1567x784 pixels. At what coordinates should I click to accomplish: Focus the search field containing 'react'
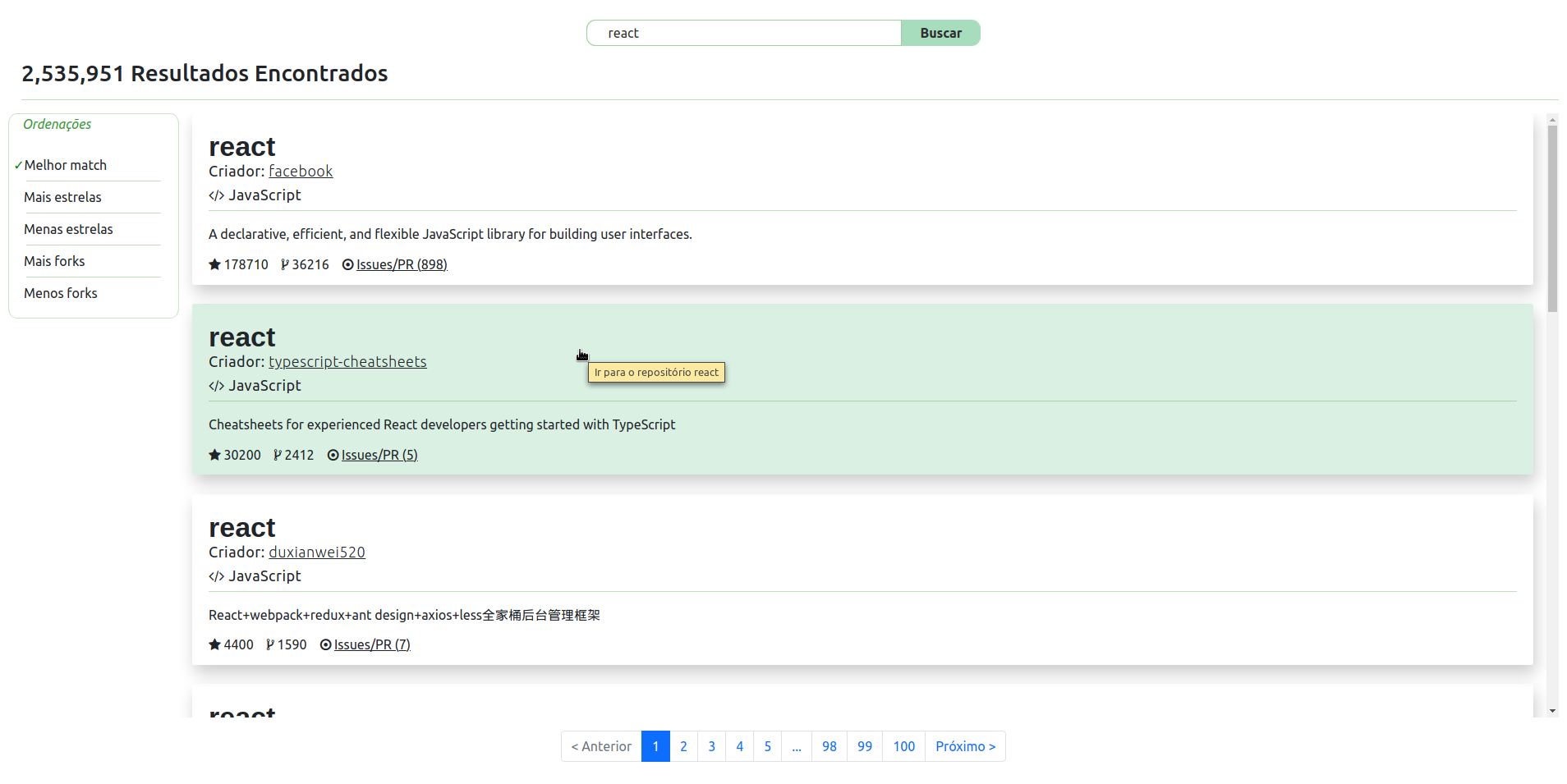coord(744,33)
